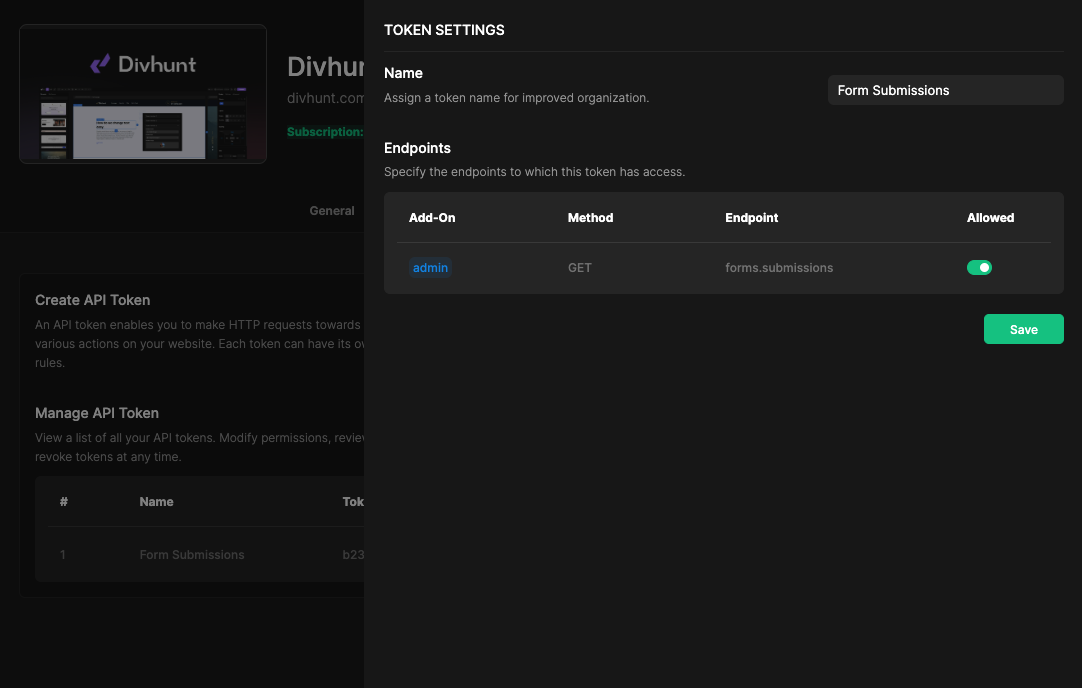Select the admin add-on tag

click(x=431, y=268)
